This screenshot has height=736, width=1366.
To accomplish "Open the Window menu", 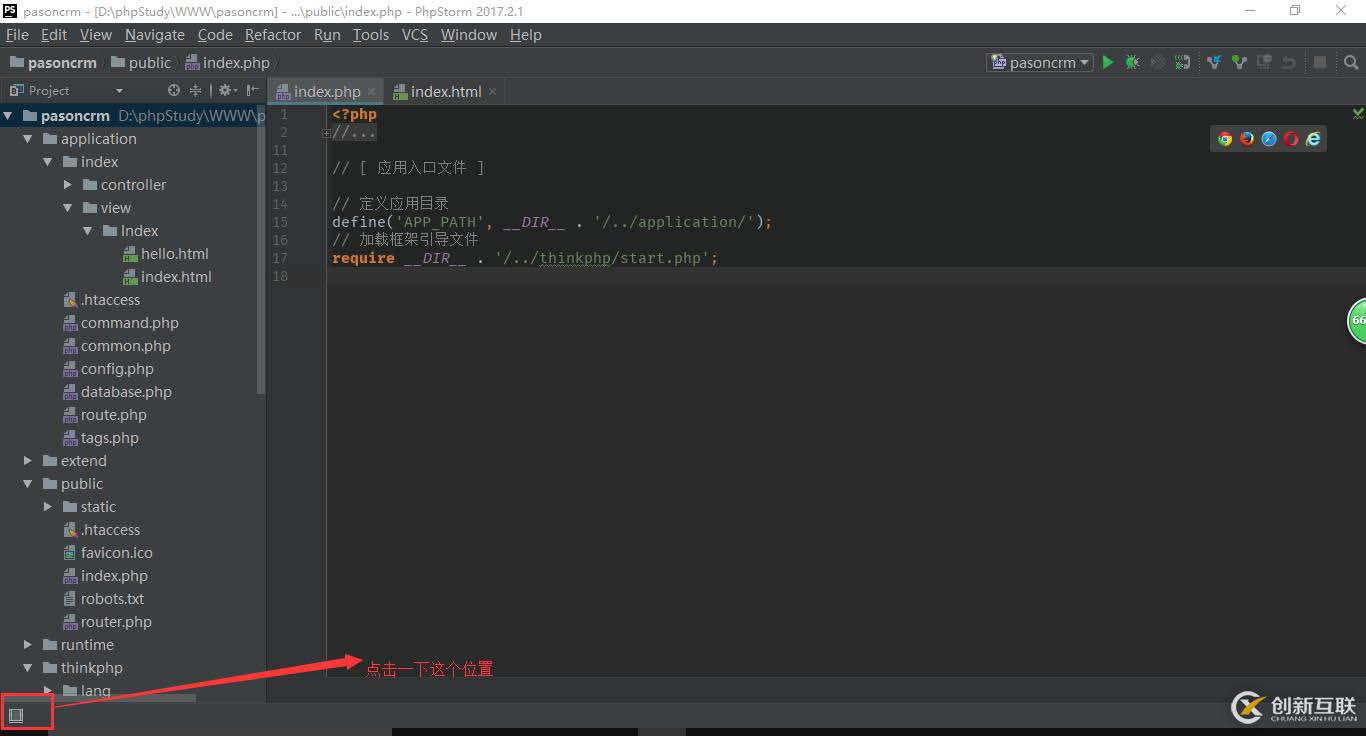I will 469,35.
